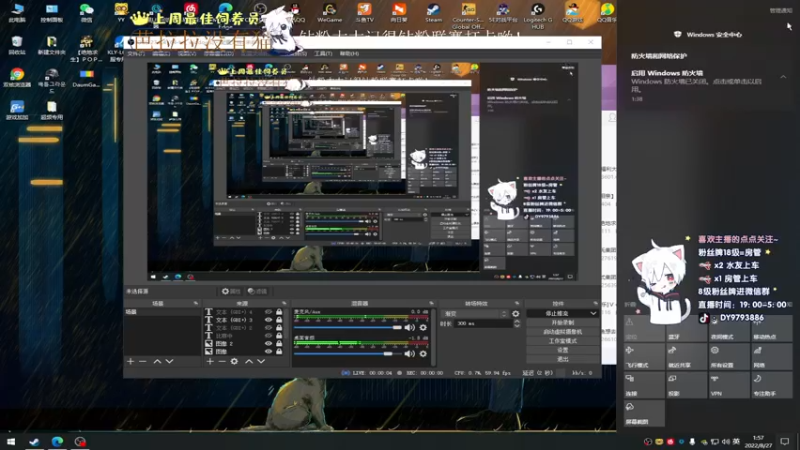Toggle Night light quick action tile
Screen dimensions: 800x450
click(729, 328)
